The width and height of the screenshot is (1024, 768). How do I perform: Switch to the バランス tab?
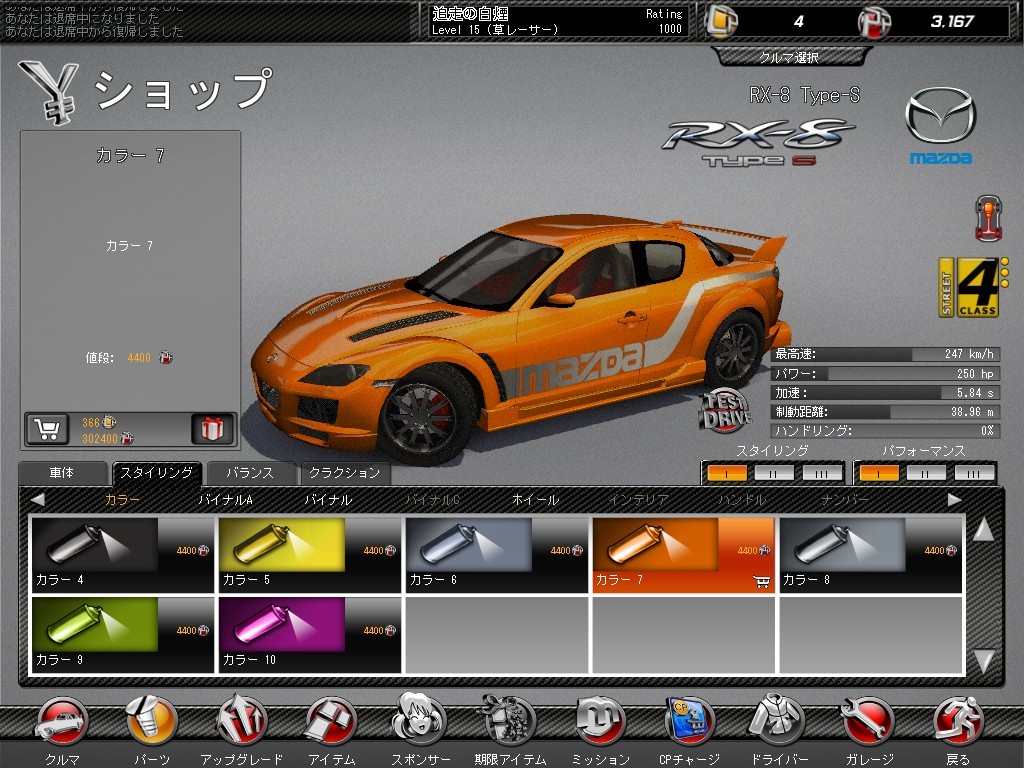pyautogui.click(x=249, y=473)
